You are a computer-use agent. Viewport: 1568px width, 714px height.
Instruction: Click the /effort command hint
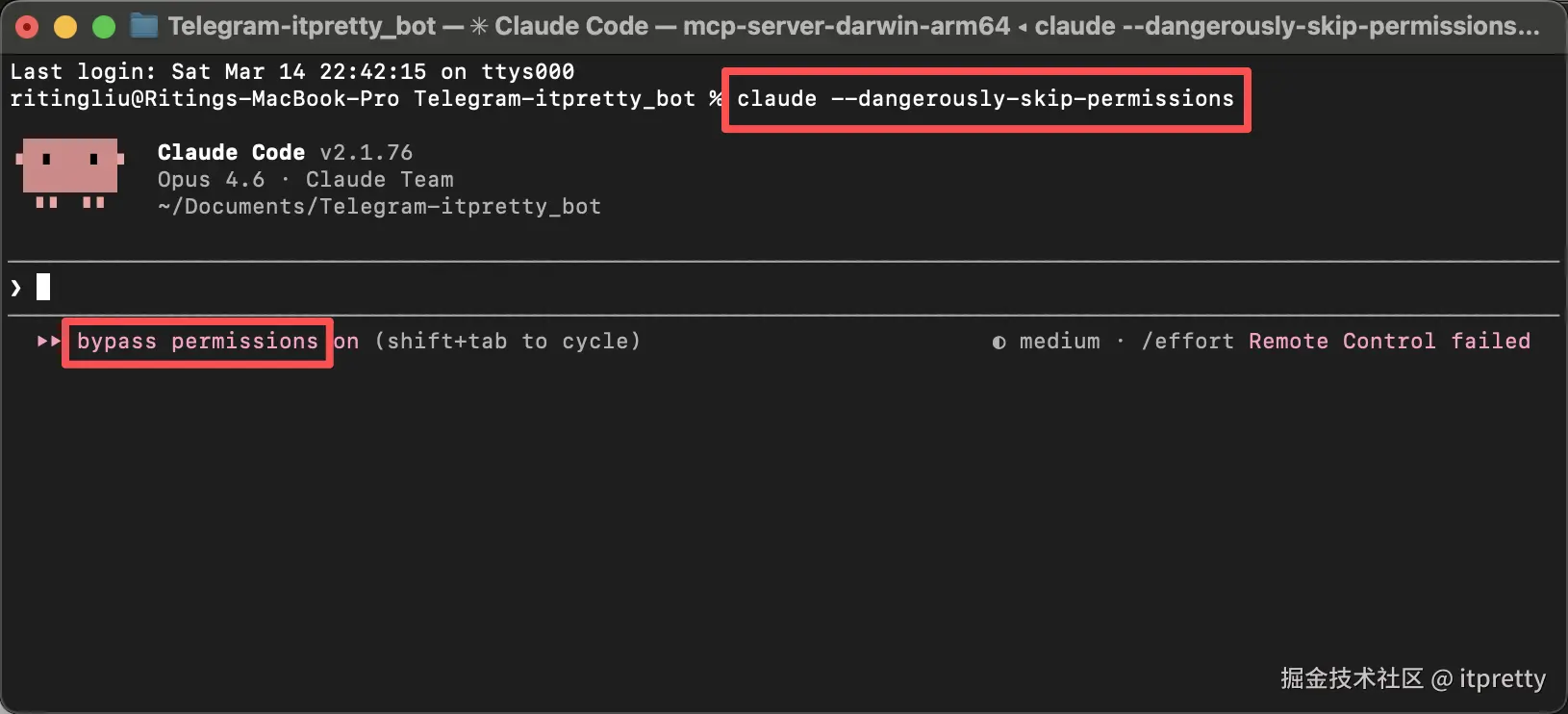tap(1187, 342)
